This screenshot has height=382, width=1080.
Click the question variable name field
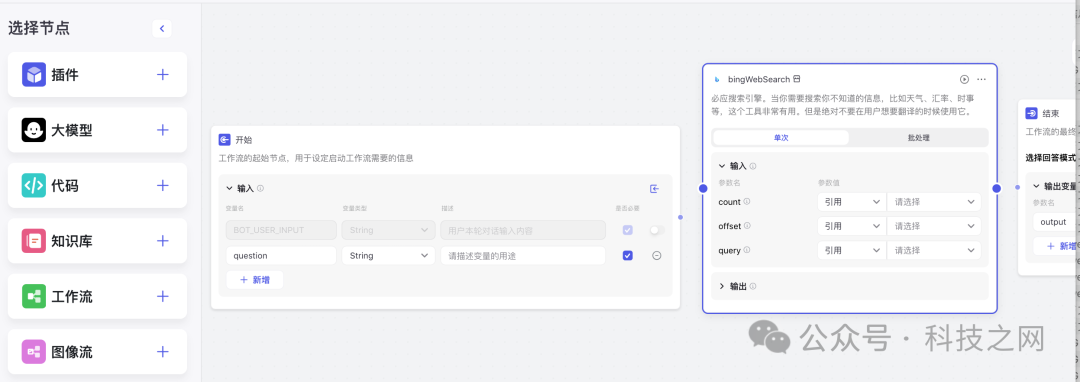coord(281,255)
